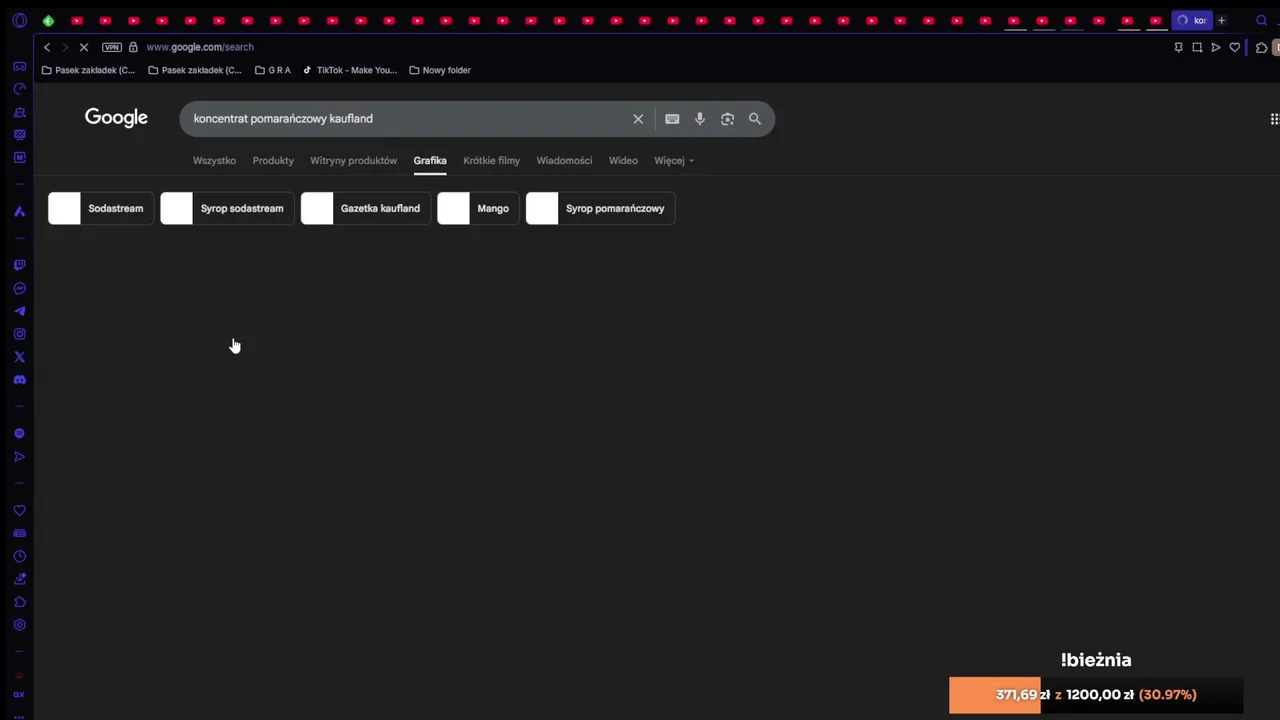Stop loading the page
Image resolution: width=1280 pixels, height=720 pixels.
[x=84, y=47]
